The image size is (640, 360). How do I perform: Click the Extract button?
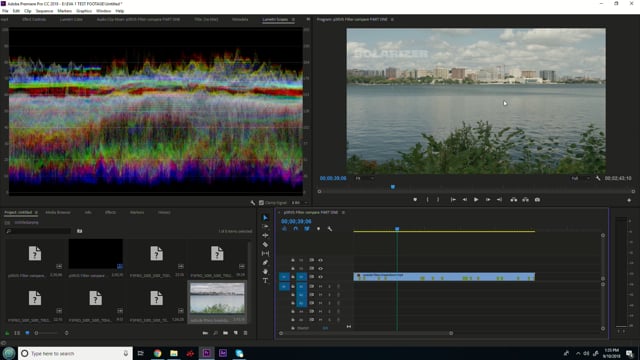coord(525,200)
